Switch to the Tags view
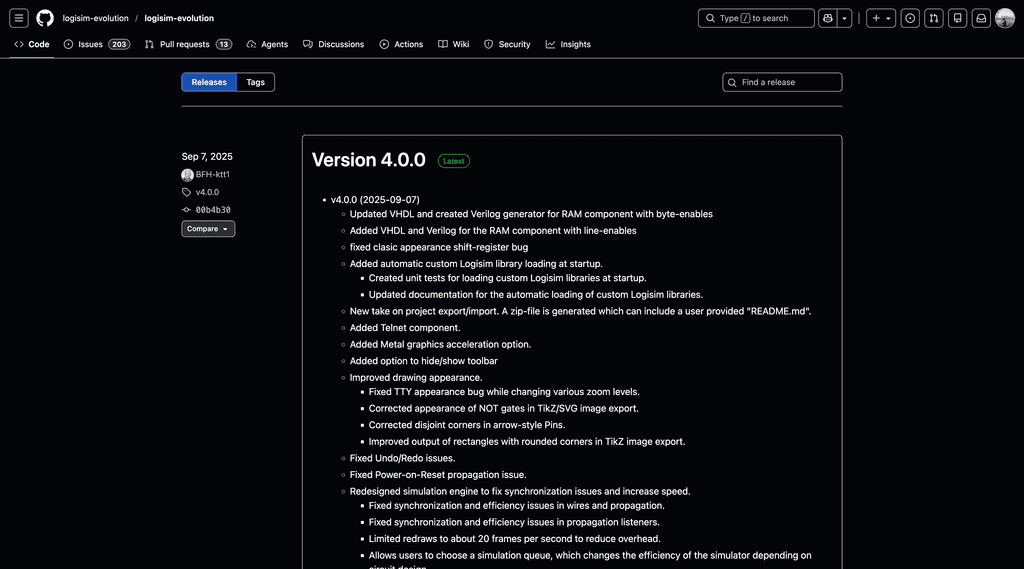Screen dimensions: 1024x569 tap(256, 82)
